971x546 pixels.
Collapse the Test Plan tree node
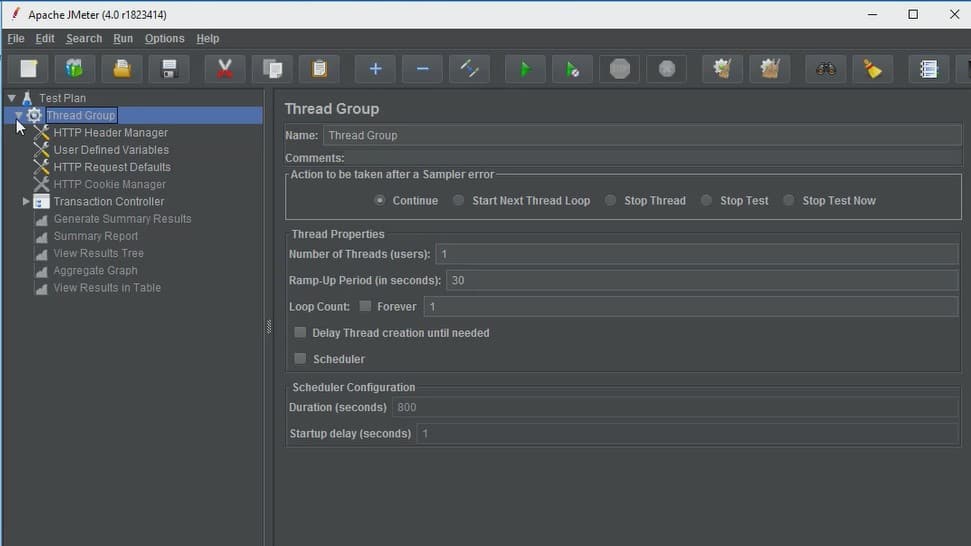(12, 98)
